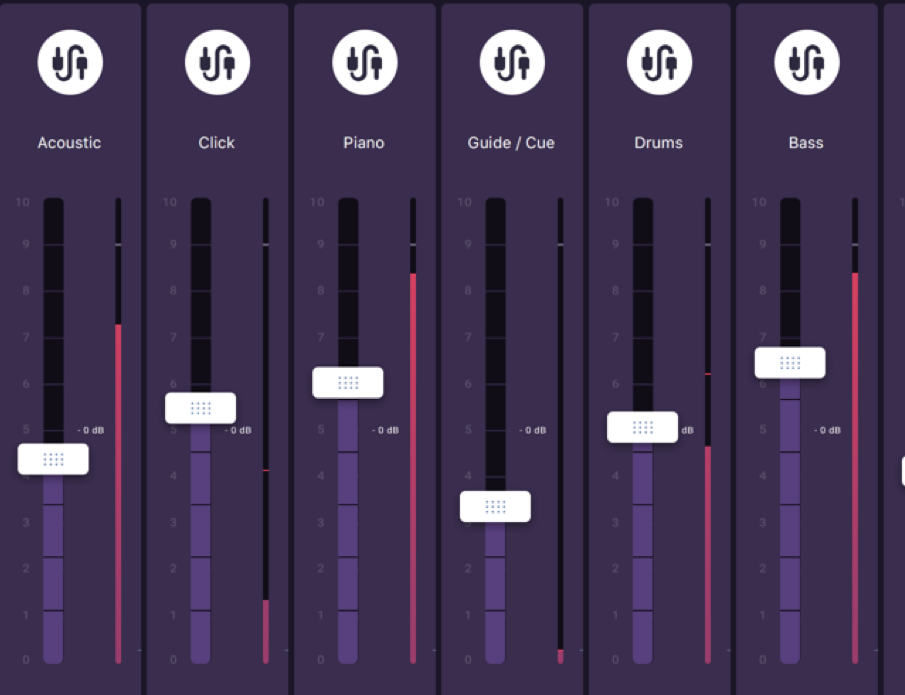Open the Piano channel input icon

click(365, 62)
